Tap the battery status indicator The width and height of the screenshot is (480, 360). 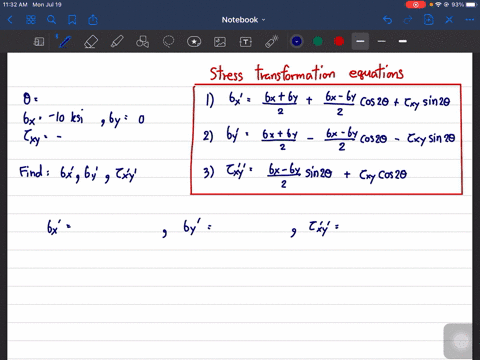click(x=472, y=5)
